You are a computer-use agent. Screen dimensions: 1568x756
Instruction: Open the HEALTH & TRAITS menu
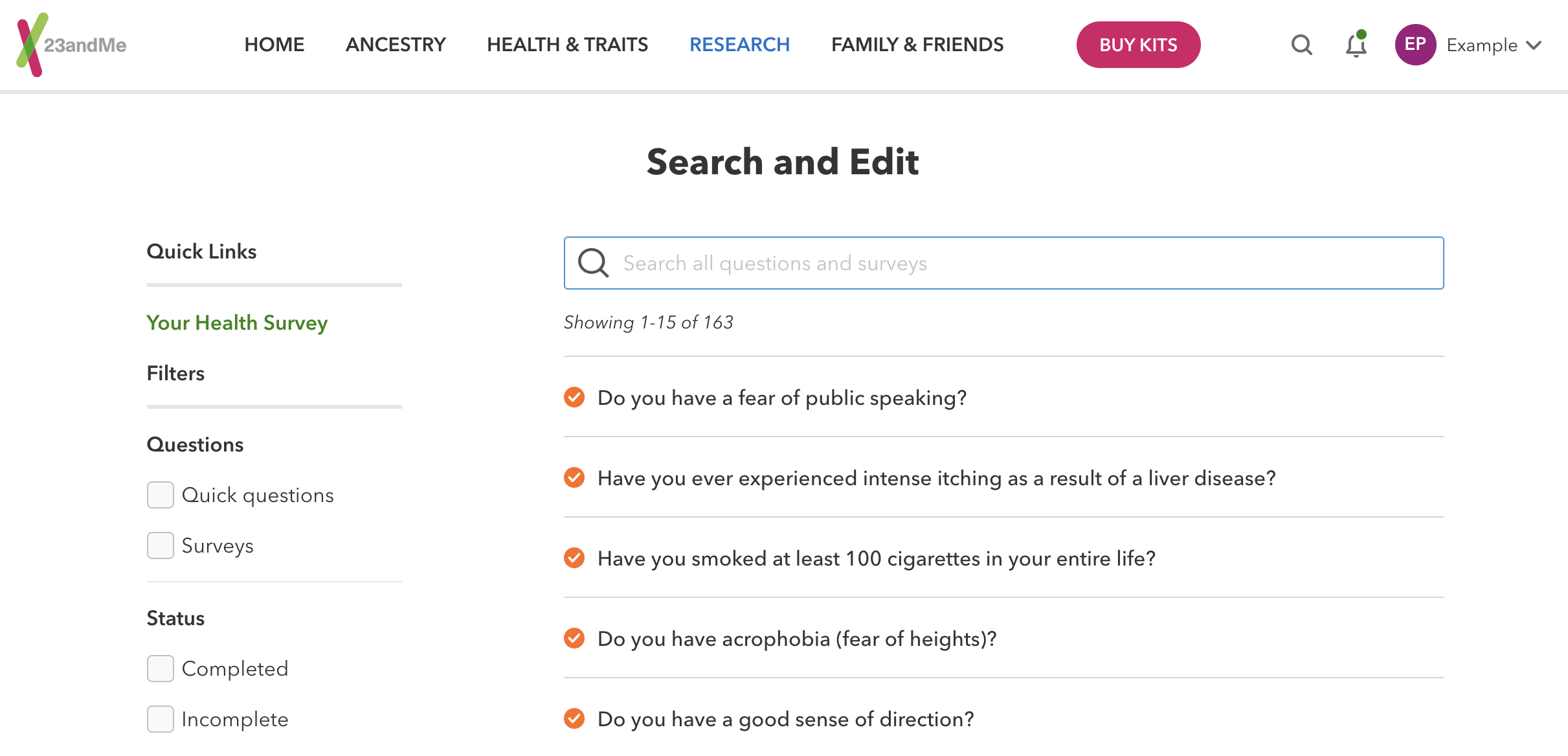click(567, 45)
